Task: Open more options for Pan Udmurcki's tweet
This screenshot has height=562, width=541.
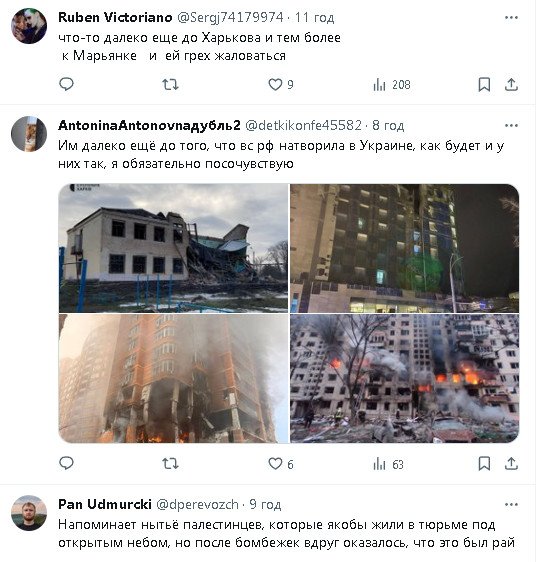Action: (x=511, y=505)
